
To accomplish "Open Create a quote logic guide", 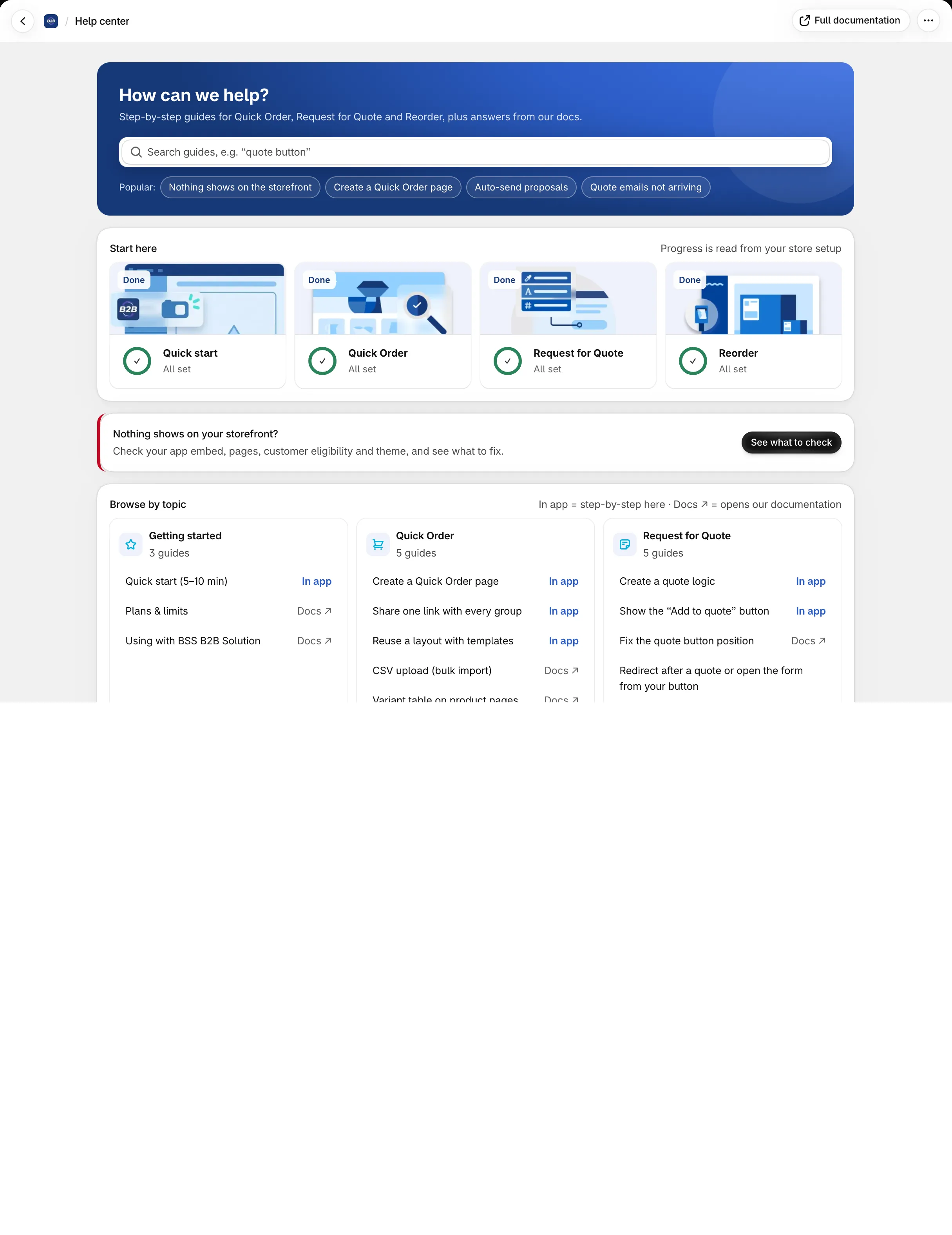I will pyautogui.click(x=722, y=581).
